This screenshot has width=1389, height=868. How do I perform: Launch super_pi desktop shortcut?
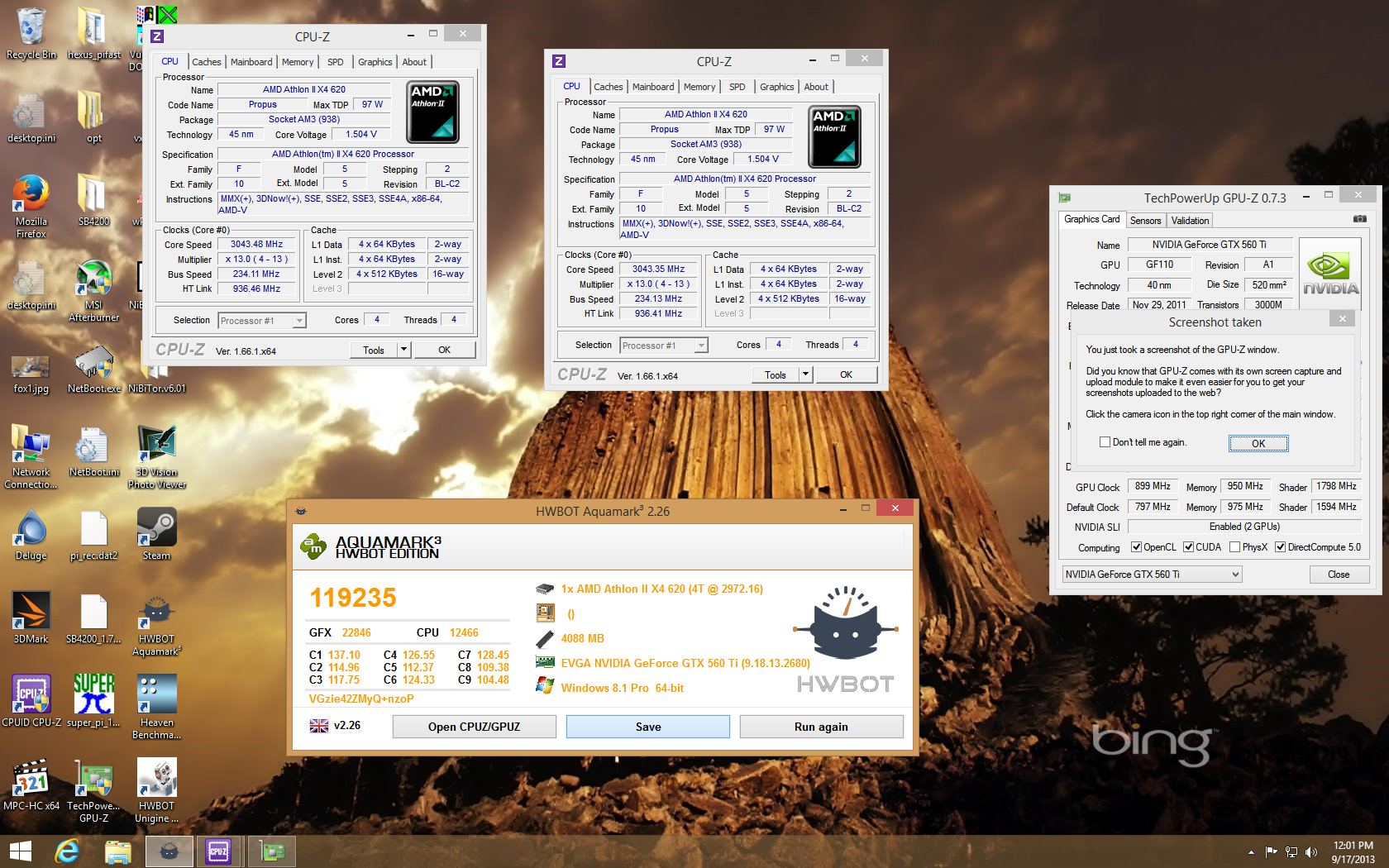(x=93, y=700)
